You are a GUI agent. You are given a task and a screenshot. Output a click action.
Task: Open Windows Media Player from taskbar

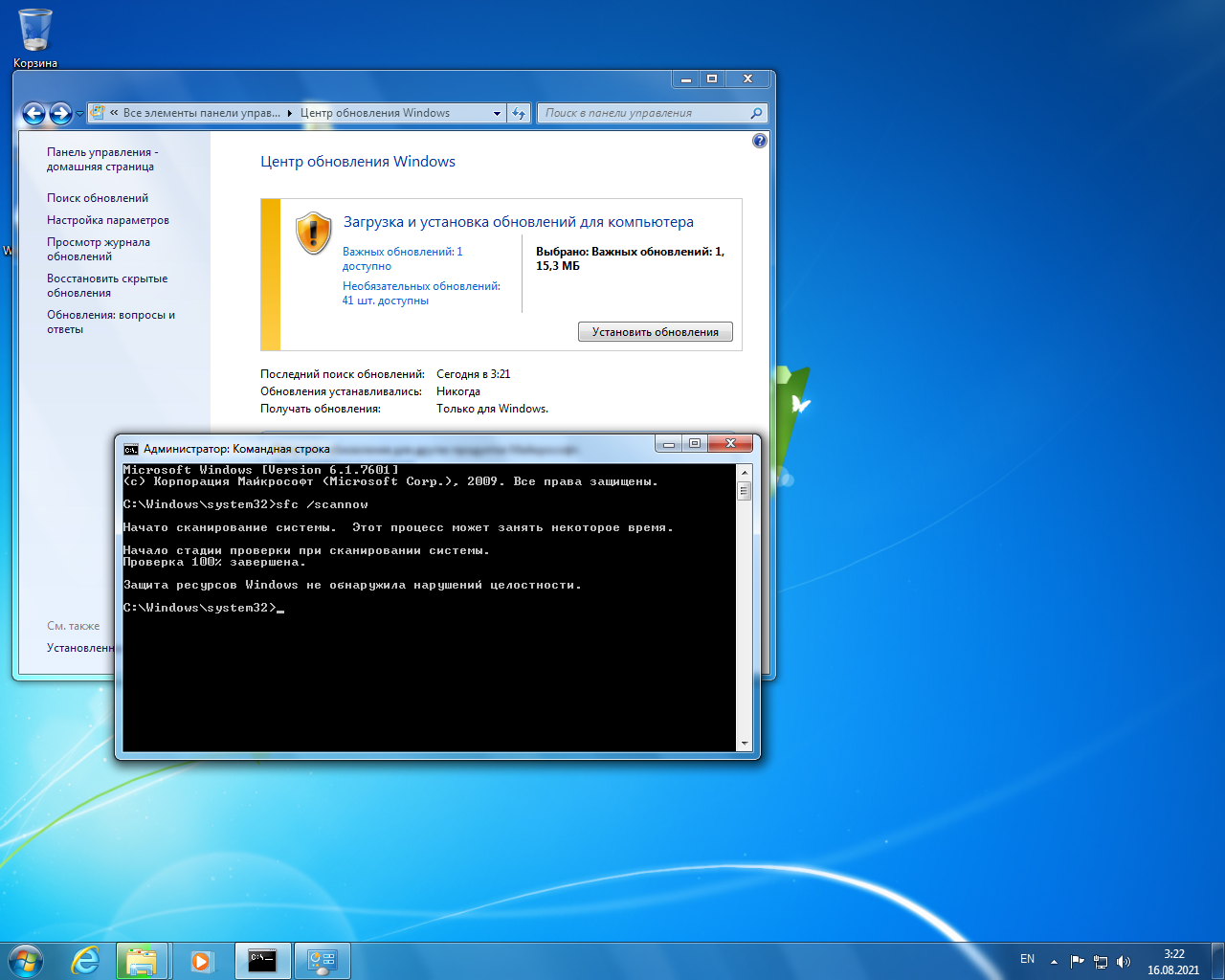pos(201,961)
